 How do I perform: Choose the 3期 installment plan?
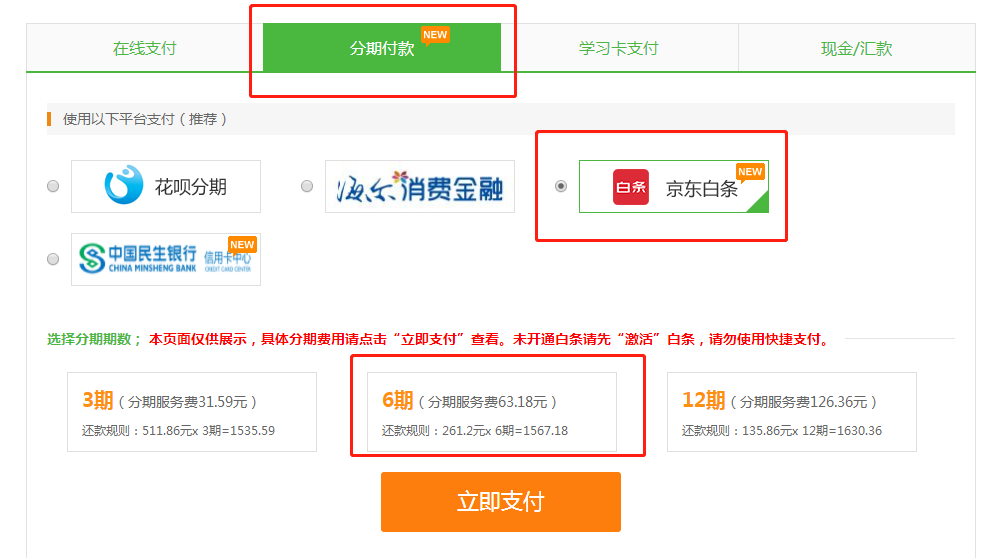pos(191,412)
